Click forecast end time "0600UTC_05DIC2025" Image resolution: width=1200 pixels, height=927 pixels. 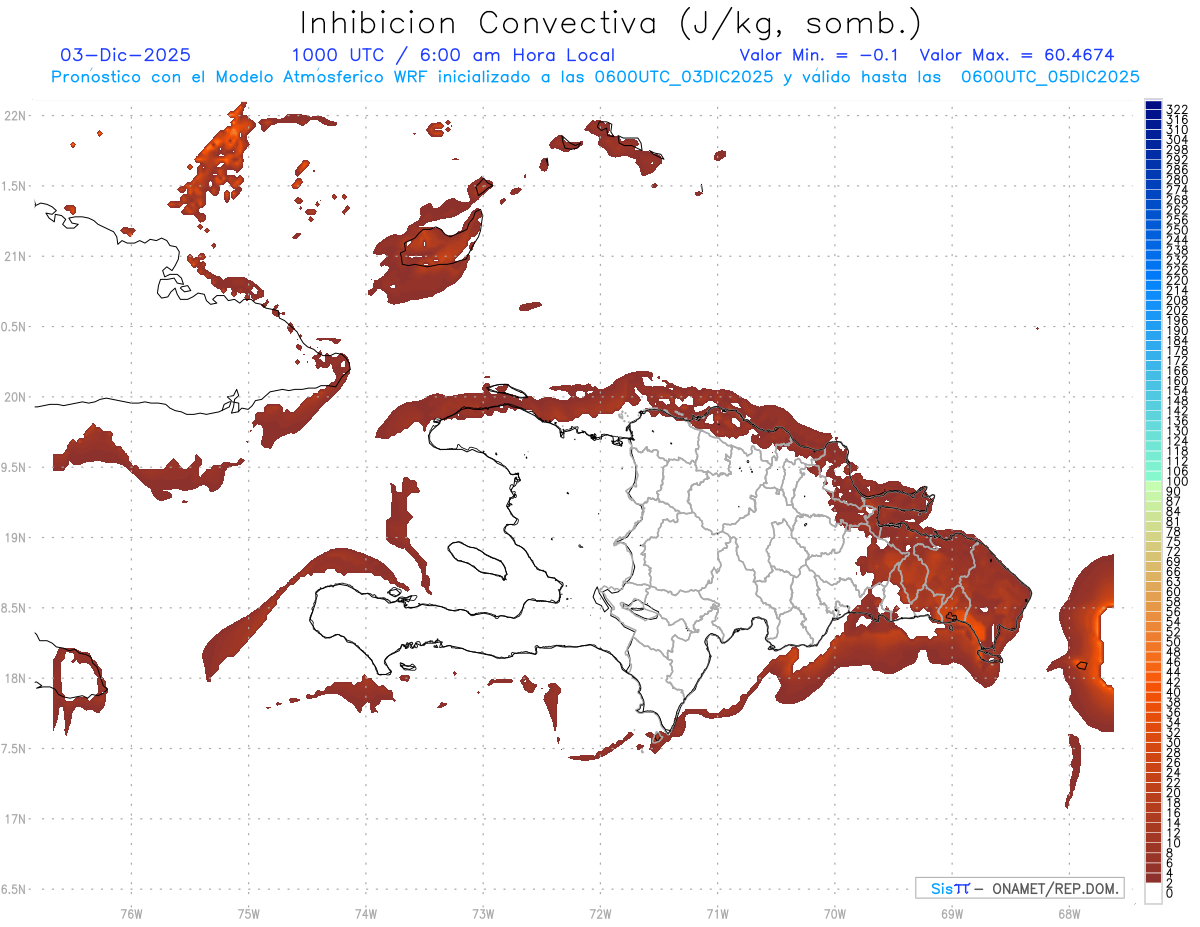click(x=1050, y=77)
